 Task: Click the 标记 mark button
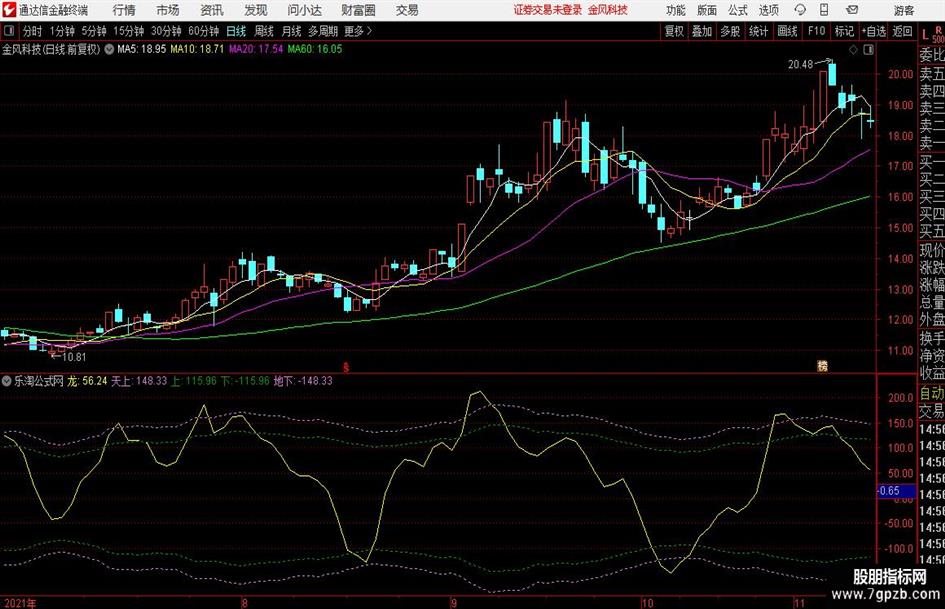(x=844, y=31)
